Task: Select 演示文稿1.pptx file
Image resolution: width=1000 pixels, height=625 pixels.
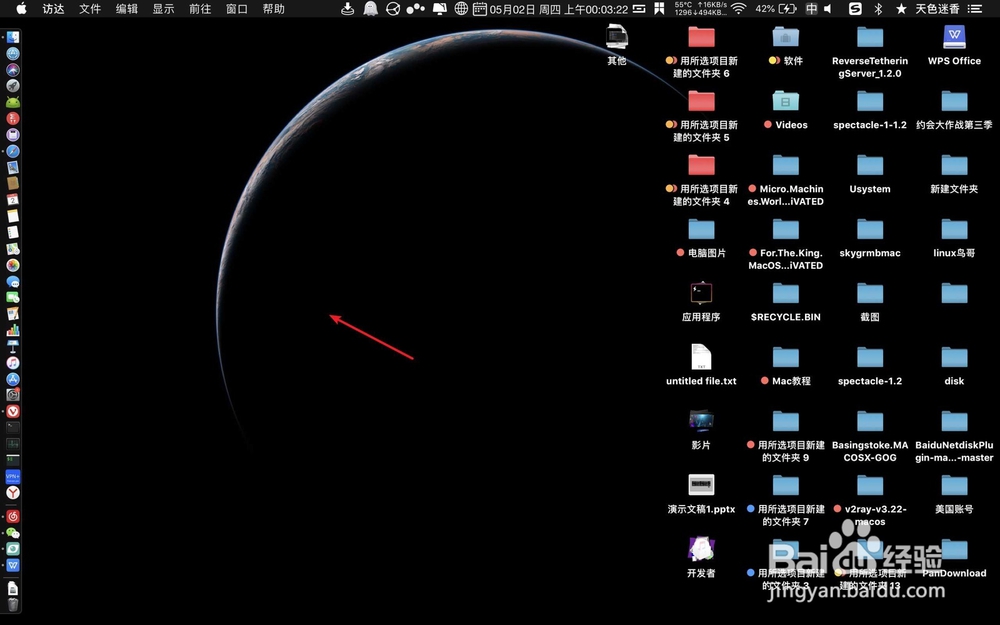Action: (702, 494)
